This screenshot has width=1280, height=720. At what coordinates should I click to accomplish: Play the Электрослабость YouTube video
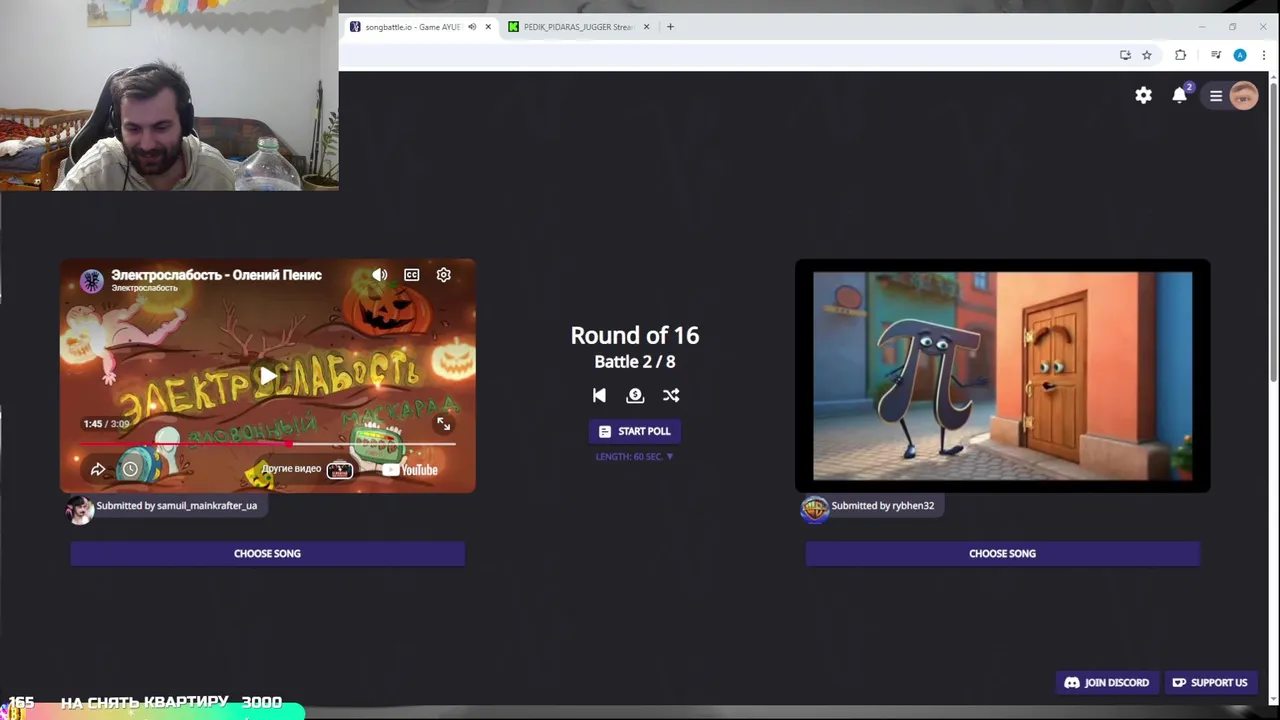pyautogui.click(x=267, y=376)
